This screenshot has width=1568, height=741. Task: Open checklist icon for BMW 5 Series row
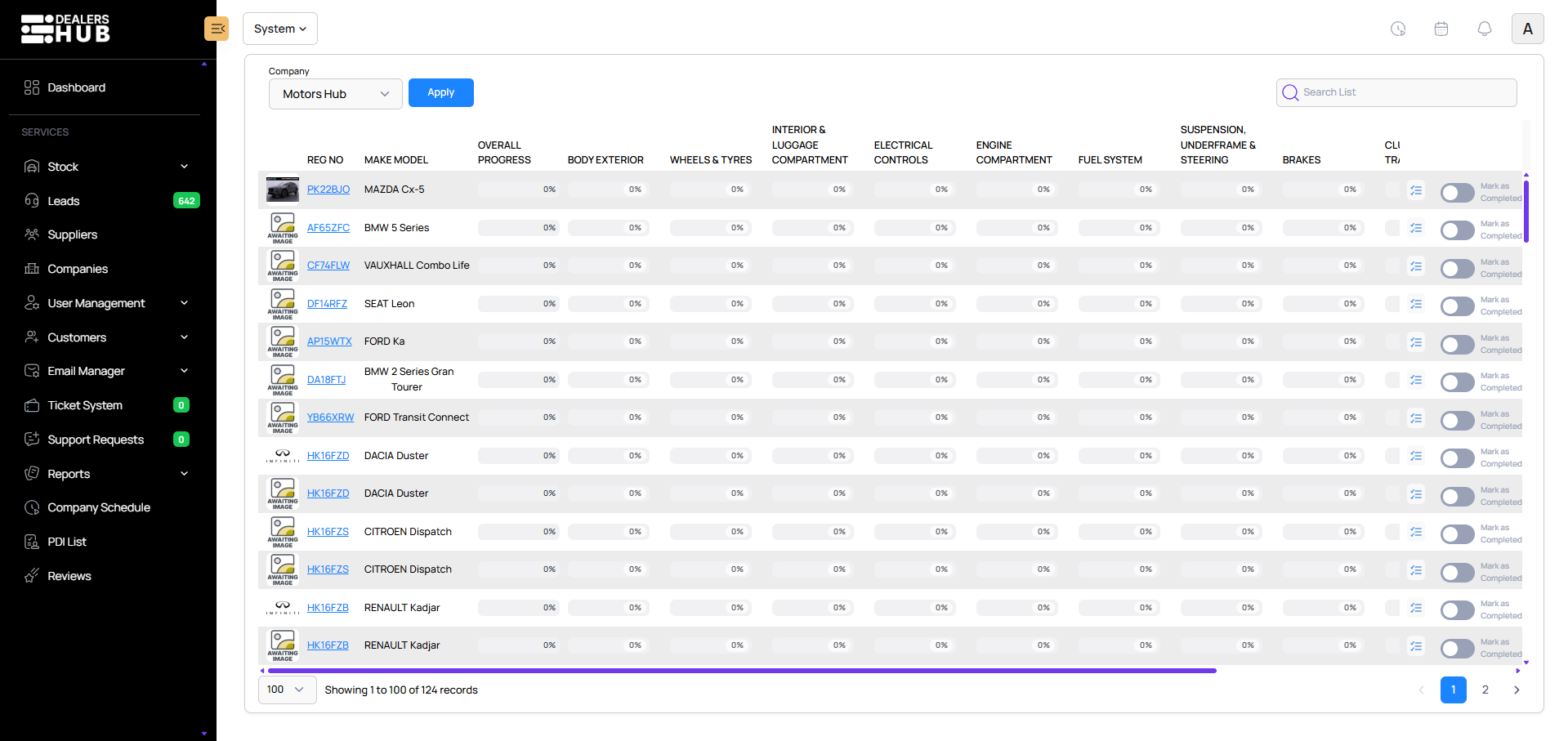click(x=1416, y=229)
